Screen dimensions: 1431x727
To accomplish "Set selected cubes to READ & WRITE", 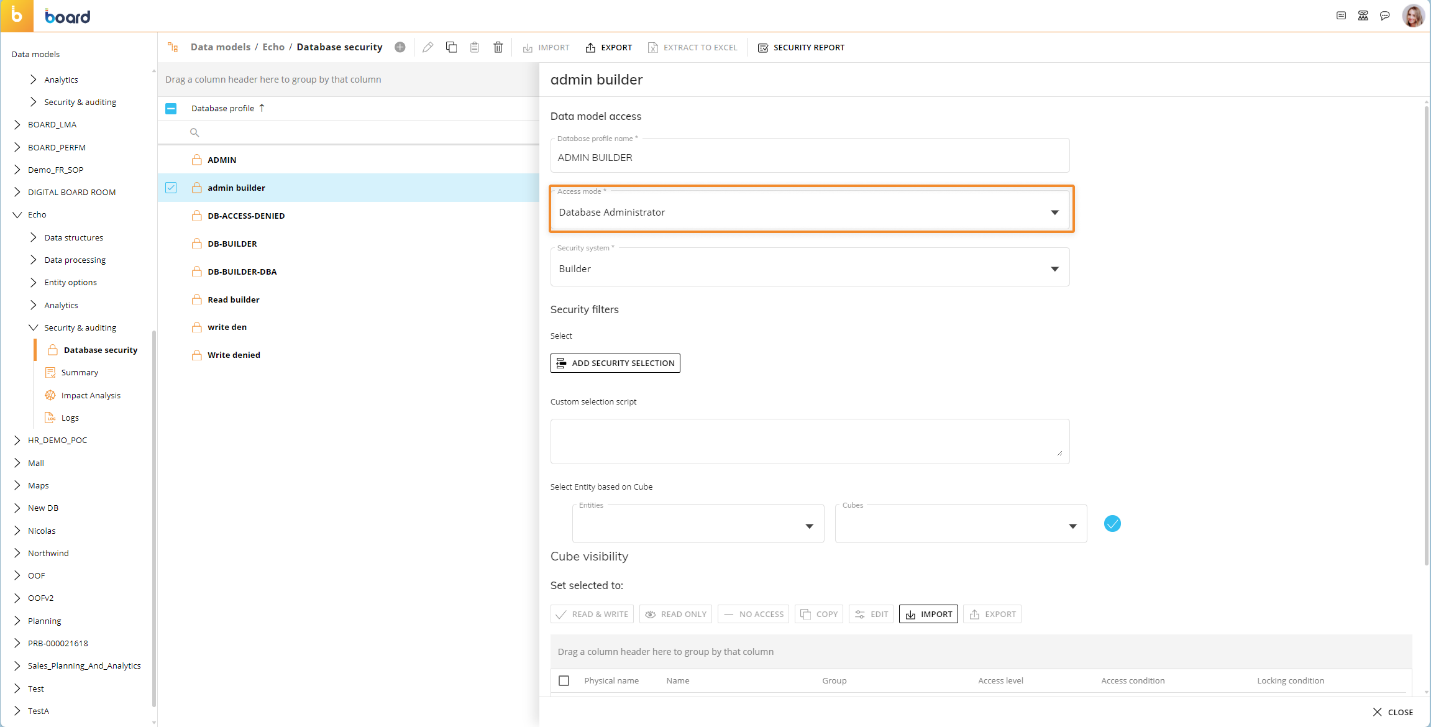I will click(592, 614).
